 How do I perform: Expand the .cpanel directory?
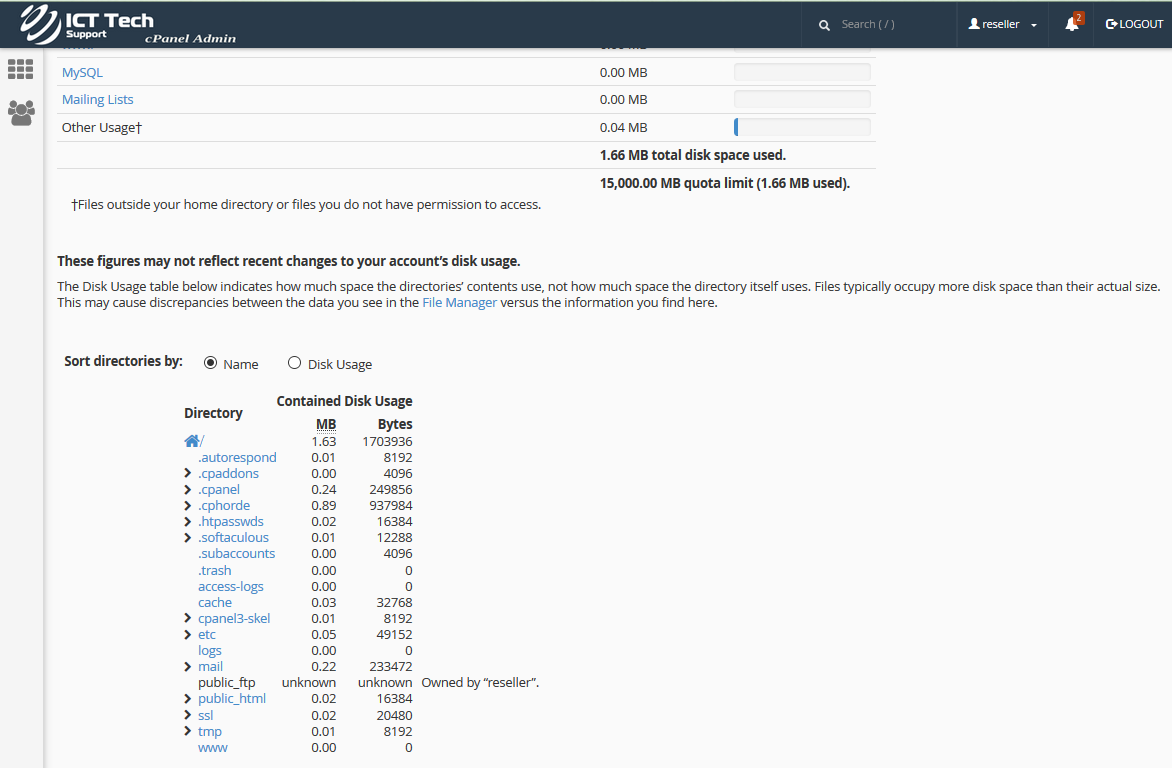(x=188, y=490)
